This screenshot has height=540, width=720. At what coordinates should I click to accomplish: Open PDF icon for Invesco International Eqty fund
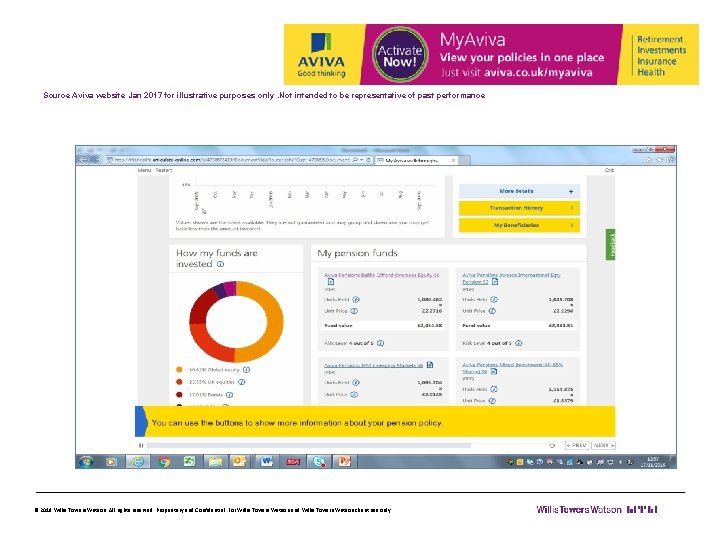495,281
